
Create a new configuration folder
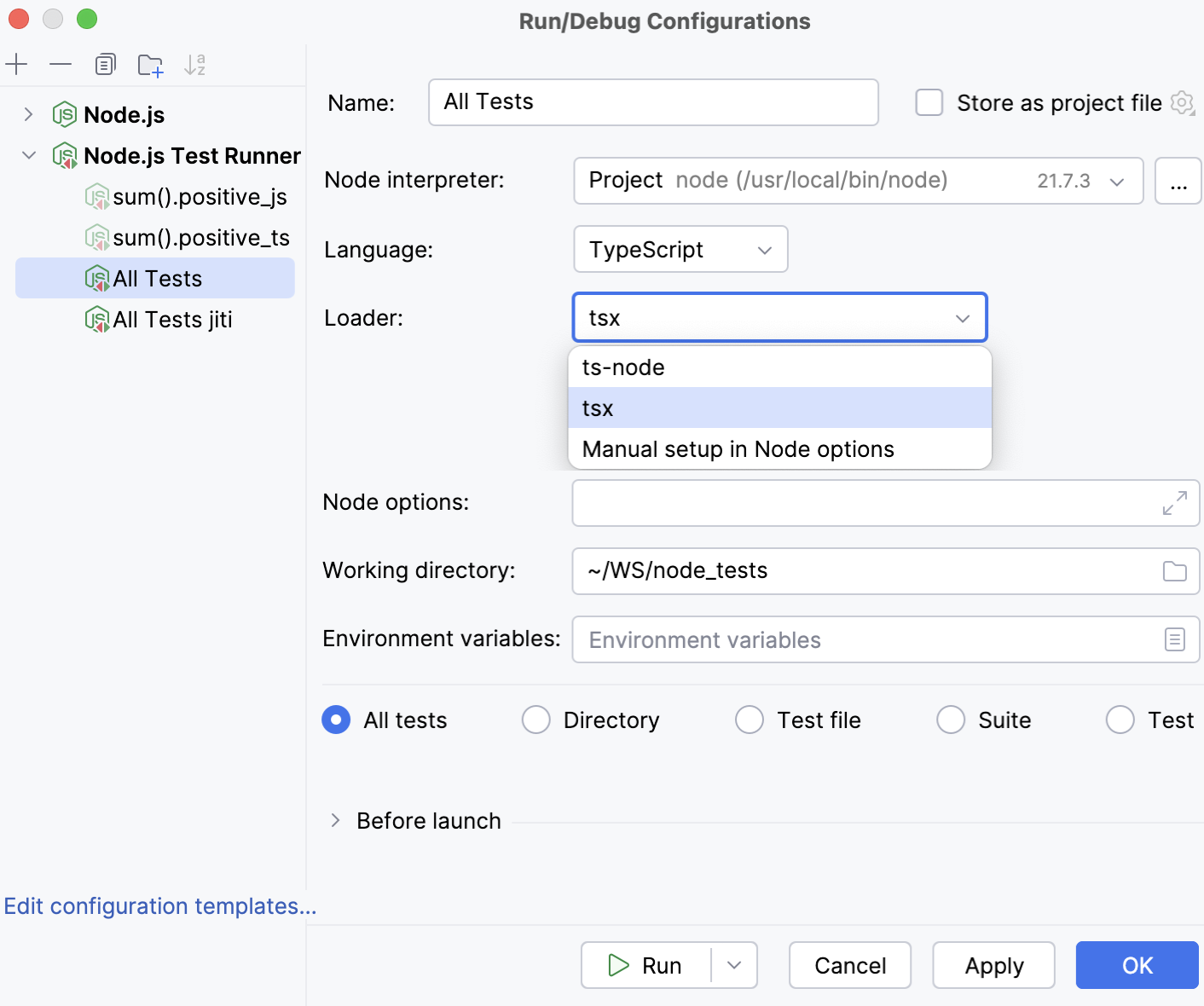pos(151,64)
